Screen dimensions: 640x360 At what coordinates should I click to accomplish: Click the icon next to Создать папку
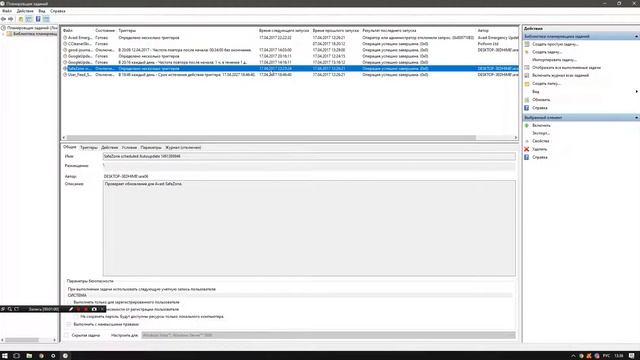coord(527,84)
